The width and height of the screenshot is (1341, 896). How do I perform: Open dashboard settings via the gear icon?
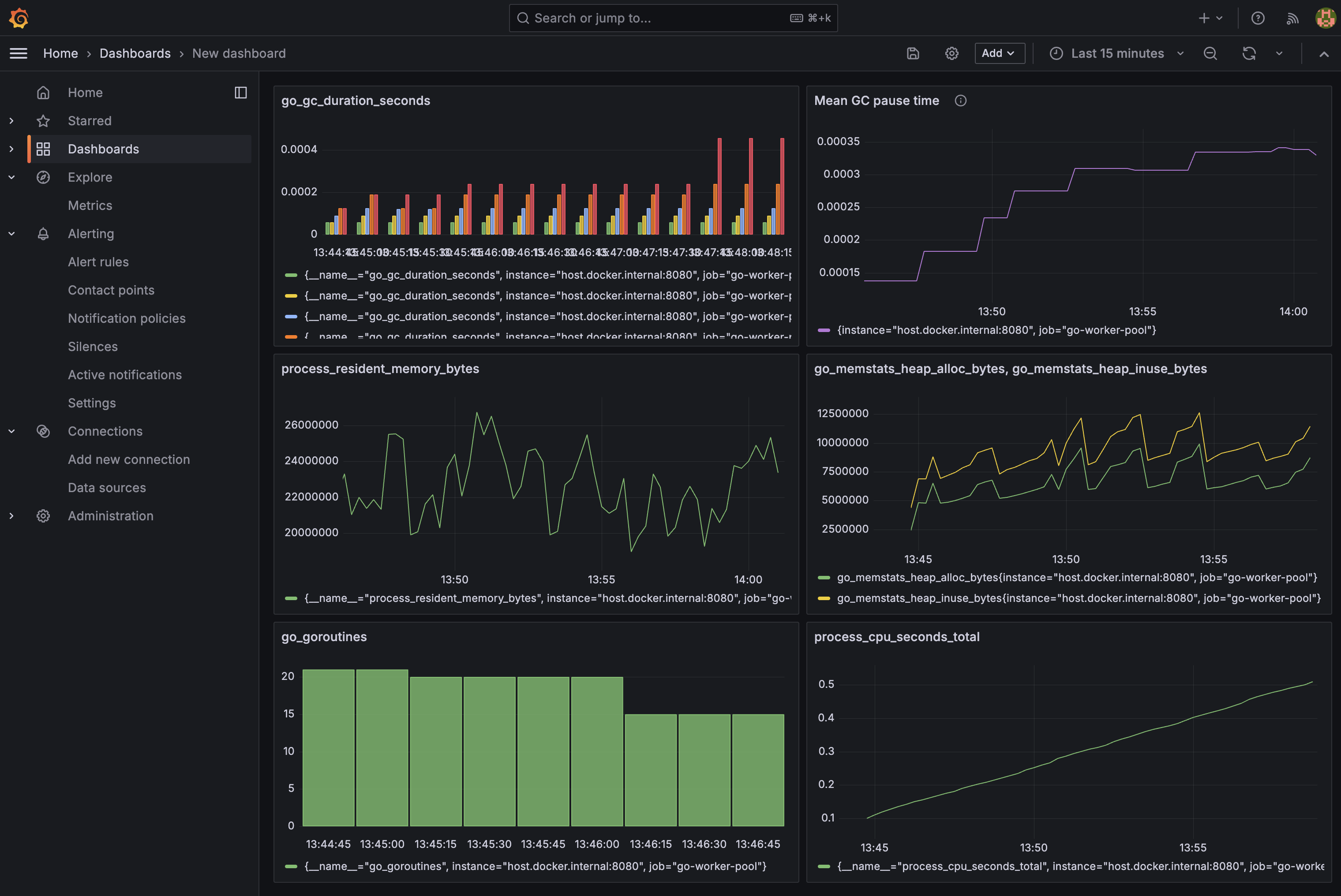[951, 53]
